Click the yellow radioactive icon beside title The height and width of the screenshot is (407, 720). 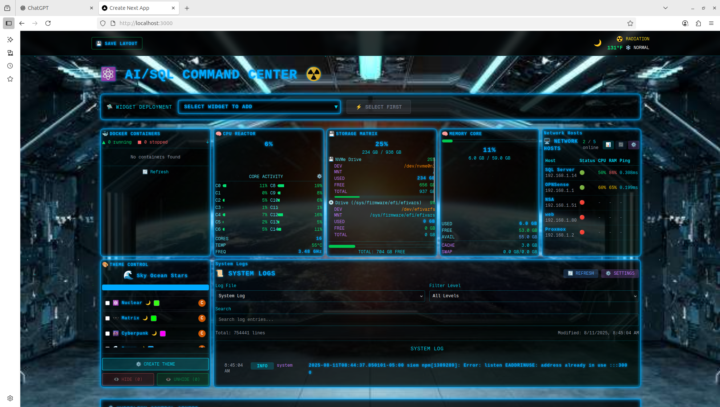(314, 74)
